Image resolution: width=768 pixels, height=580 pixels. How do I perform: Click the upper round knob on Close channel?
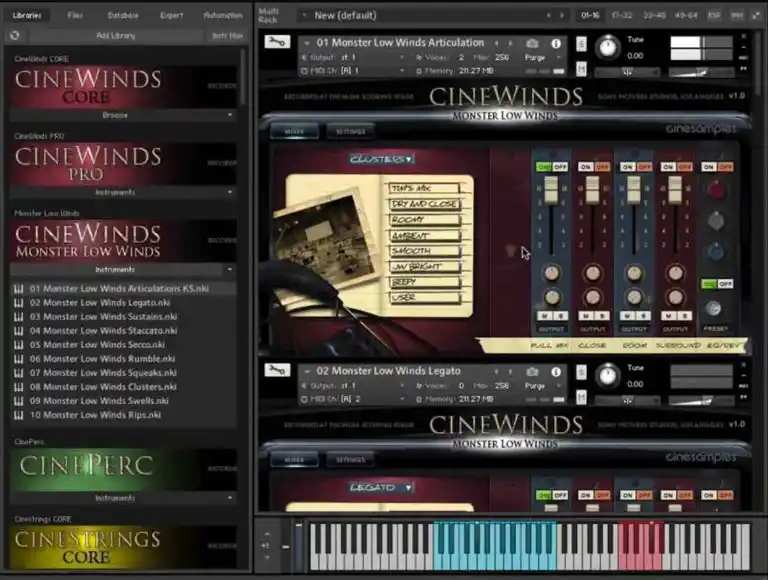tap(593, 273)
